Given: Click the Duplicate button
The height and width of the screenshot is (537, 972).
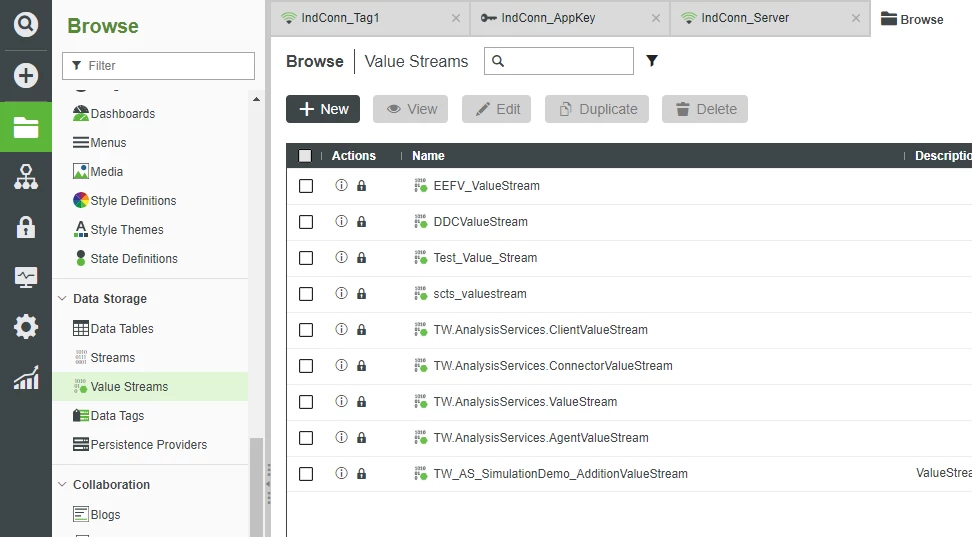Looking at the screenshot, I should click(x=597, y=109).
